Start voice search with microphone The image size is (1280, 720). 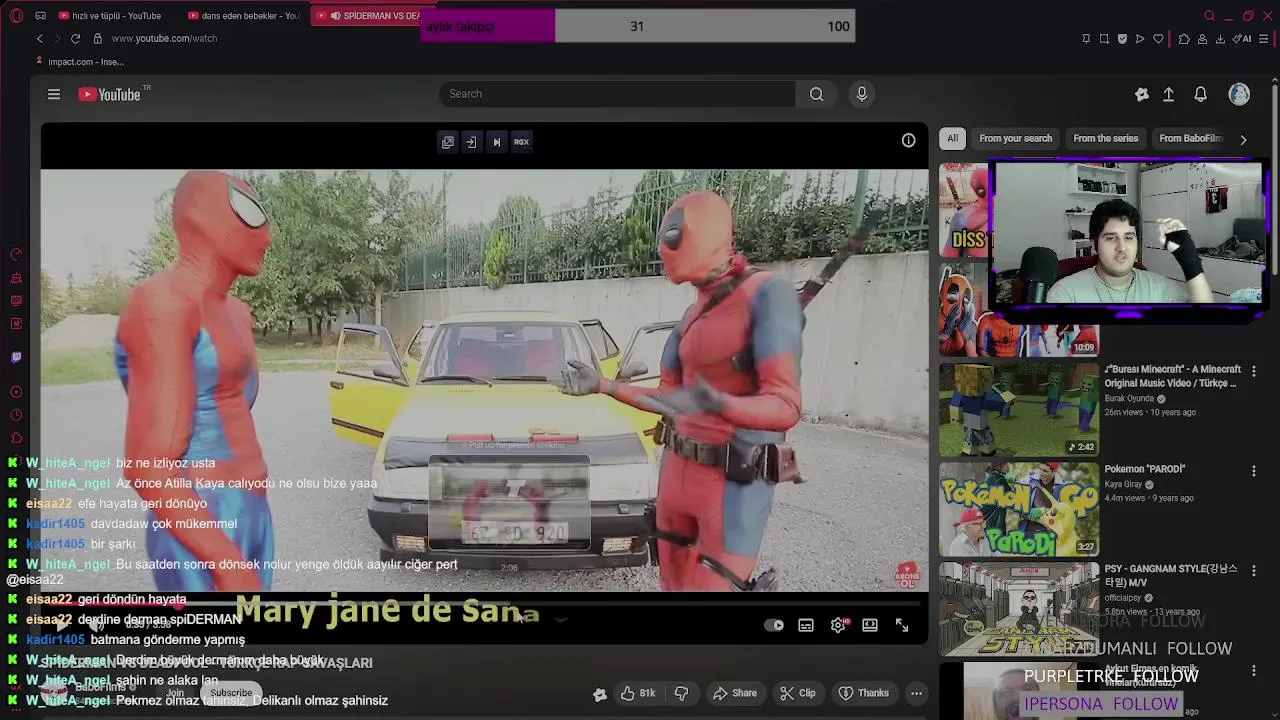pyautogui.click(x=862, y=94)
